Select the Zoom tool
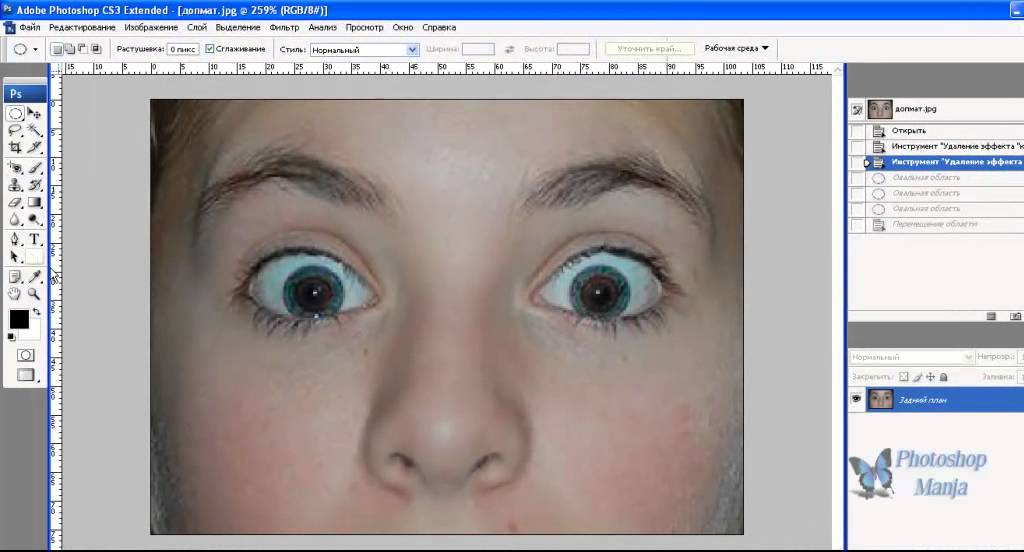Image resolution: width=1024 pixels, height=552 pixels. (x=35, y=294)
